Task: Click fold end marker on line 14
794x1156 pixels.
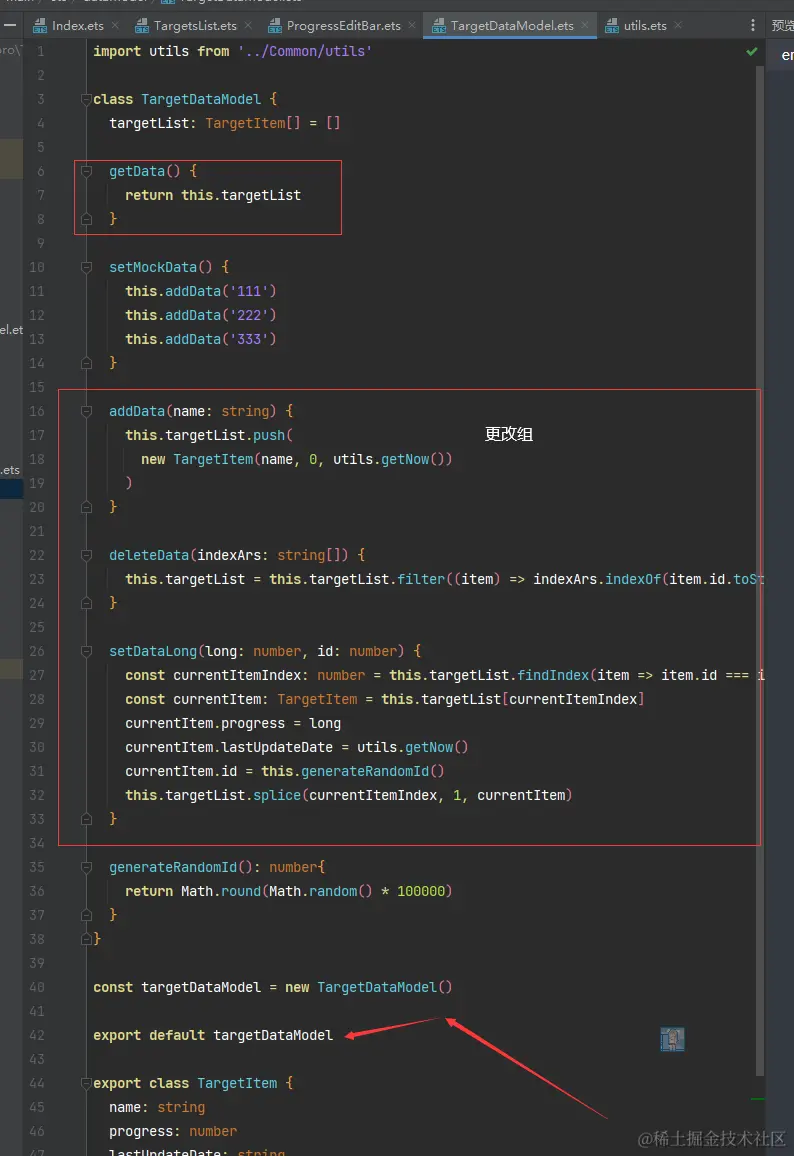Action: 86,363
